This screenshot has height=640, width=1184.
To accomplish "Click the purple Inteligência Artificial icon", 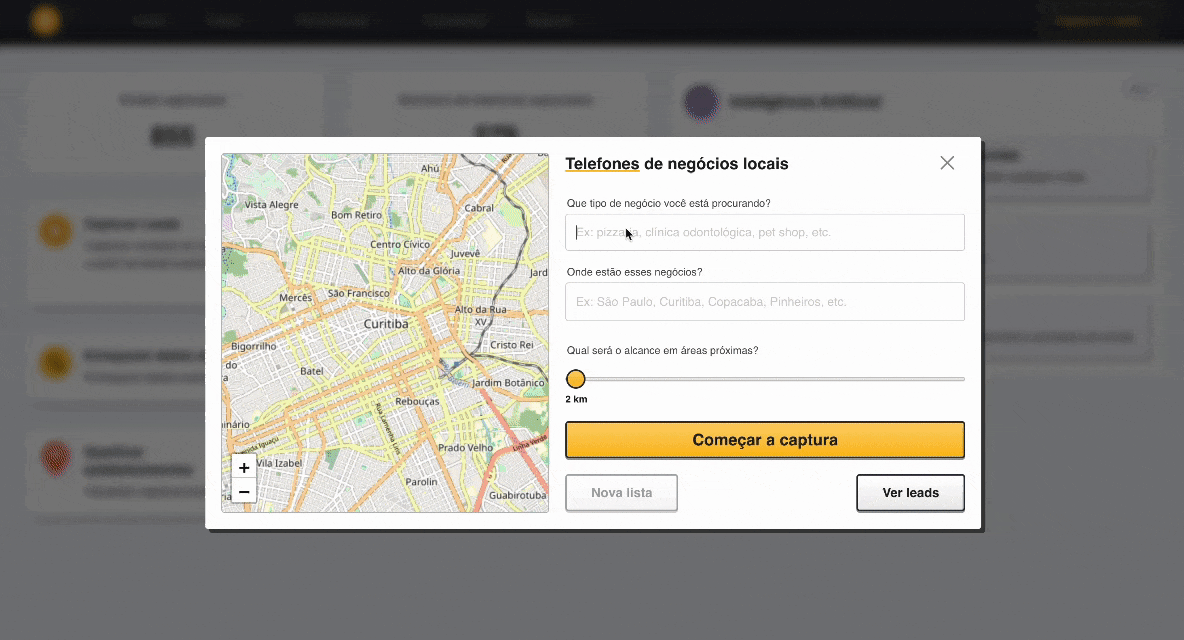I will [x=701, y=101].
